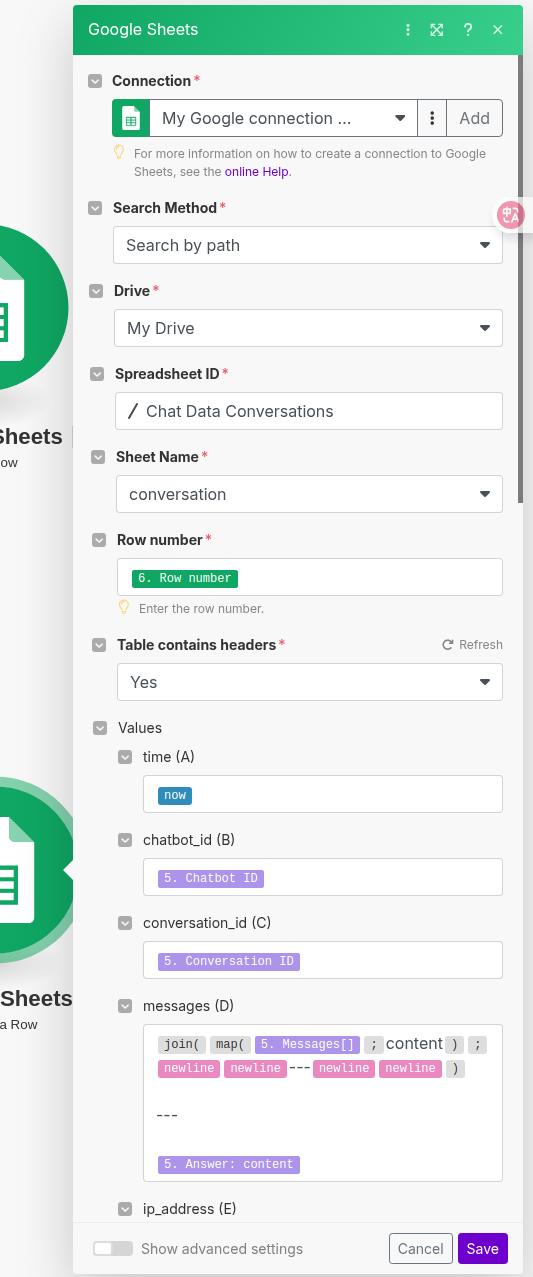Image resolution: width=533 pixels, height=1277 pixels.
Task: Toggle the map checkbox for Spreadsheet ID
Action: click(x=96, y=374)
